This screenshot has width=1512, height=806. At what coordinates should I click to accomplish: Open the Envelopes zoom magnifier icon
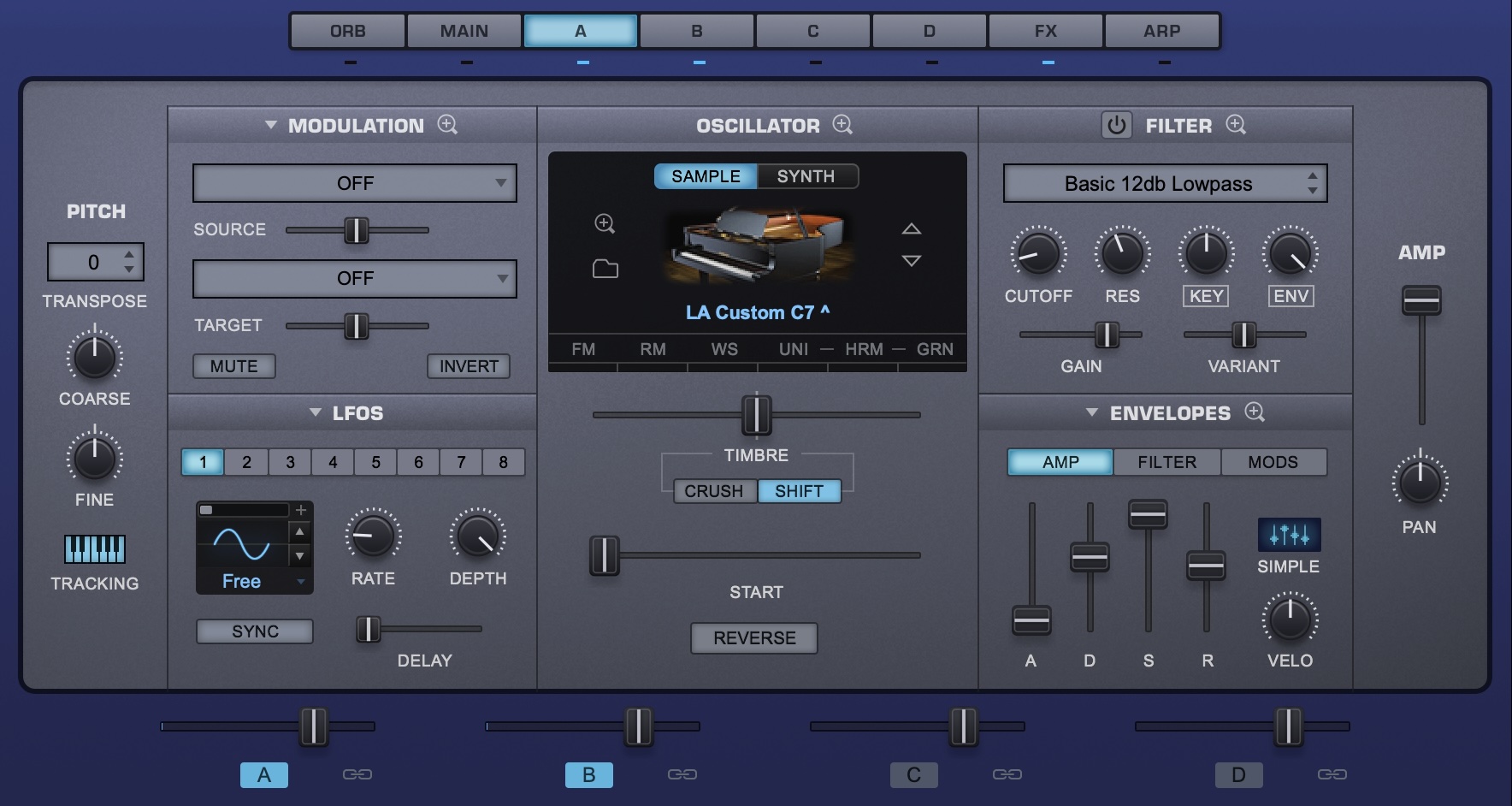click(x=1255, y=412)
